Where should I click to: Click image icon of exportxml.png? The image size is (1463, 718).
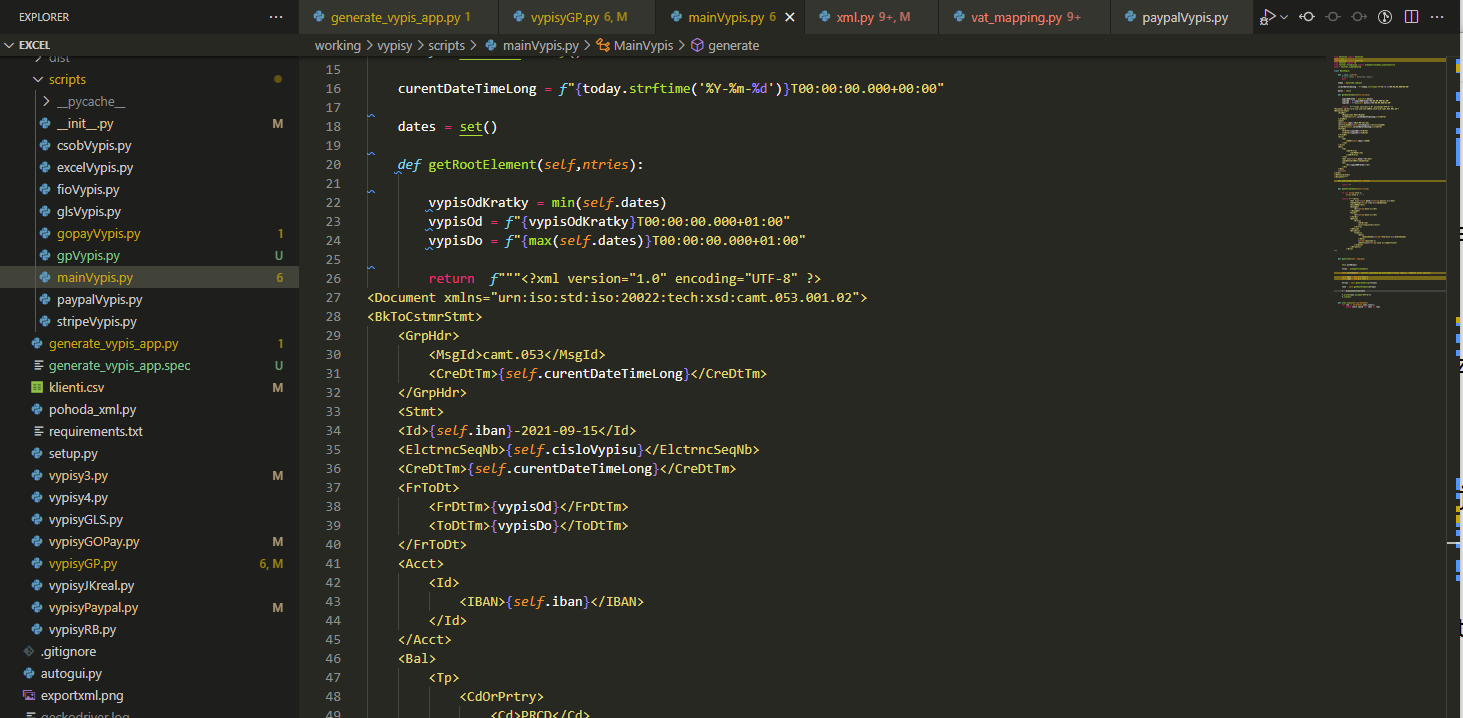tap(29, 695)
